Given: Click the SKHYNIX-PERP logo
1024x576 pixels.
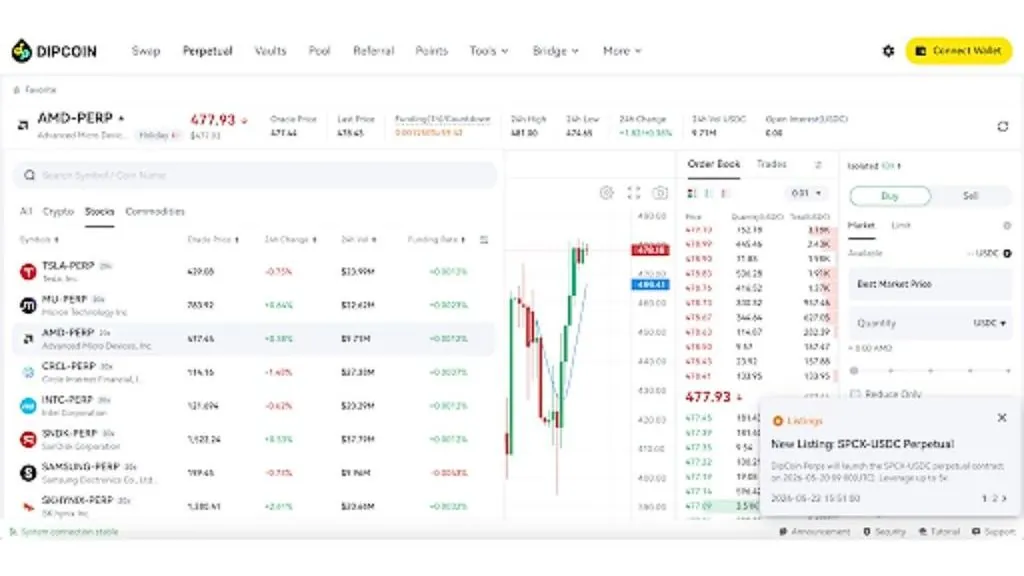Looking at the screenshot, I should pyautogui.click(x=28, y=506).
